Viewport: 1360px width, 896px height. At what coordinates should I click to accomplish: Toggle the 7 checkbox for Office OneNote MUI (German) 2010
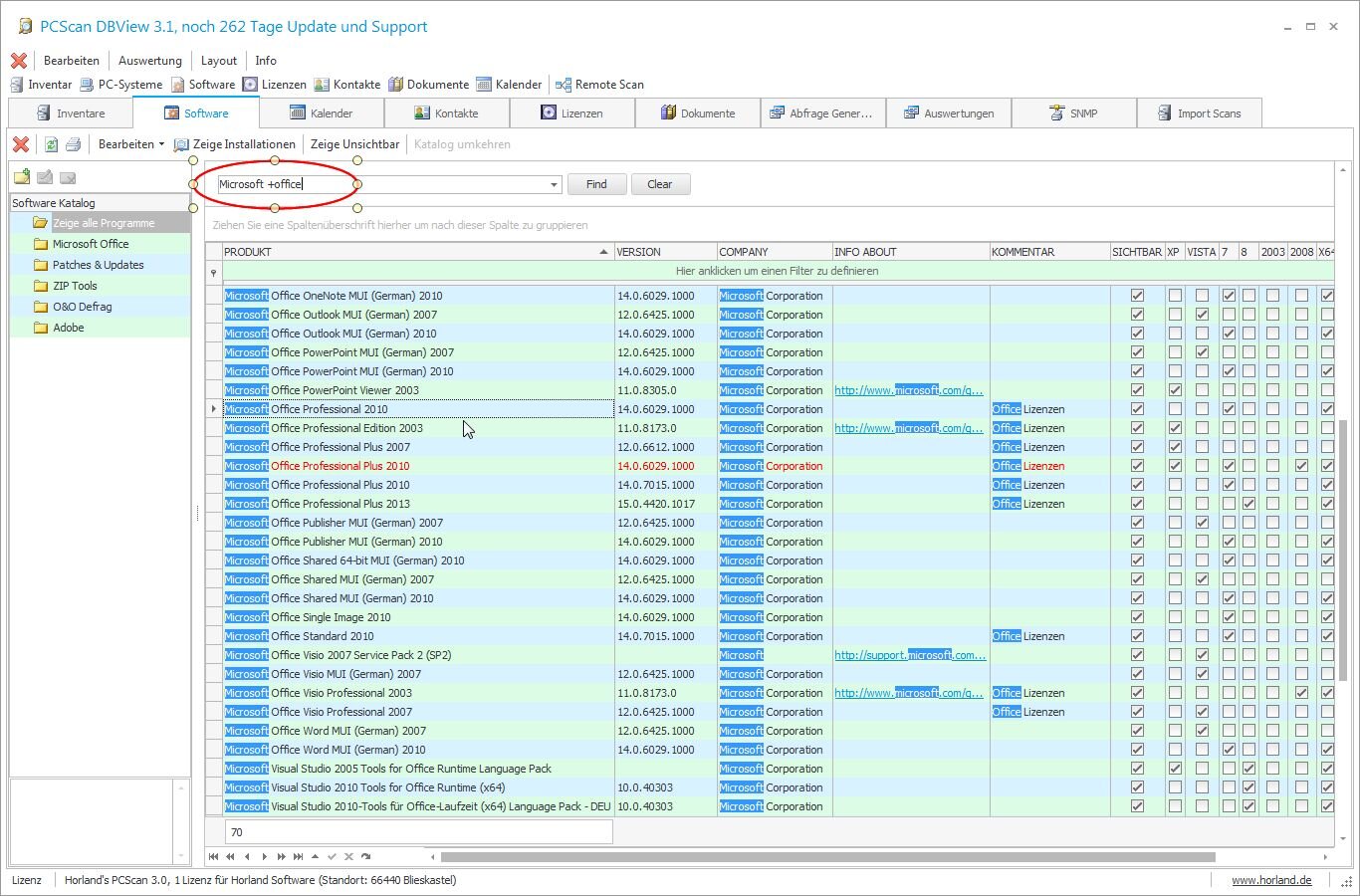(x=1229, y=296)
